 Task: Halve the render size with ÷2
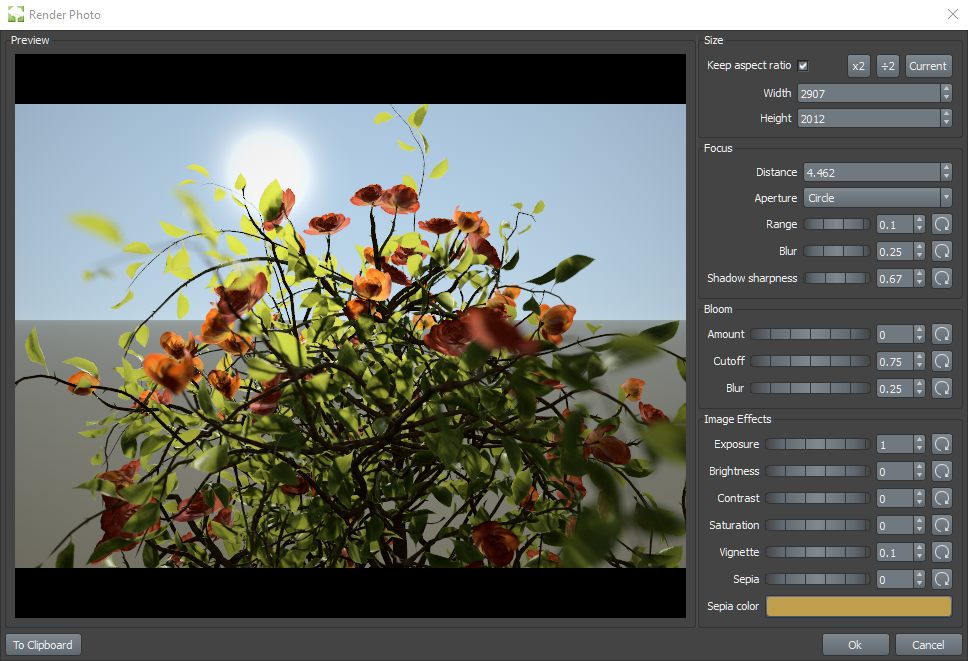(887, 66)
